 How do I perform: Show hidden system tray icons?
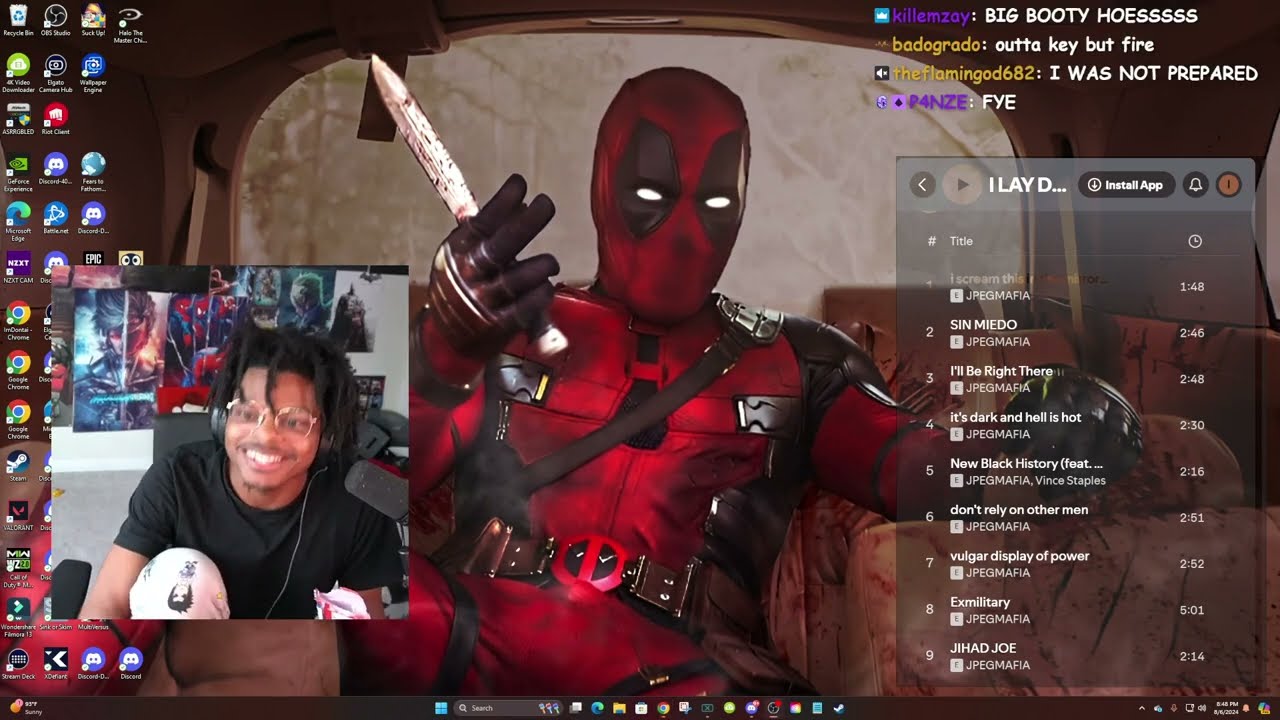point(1142,708)
